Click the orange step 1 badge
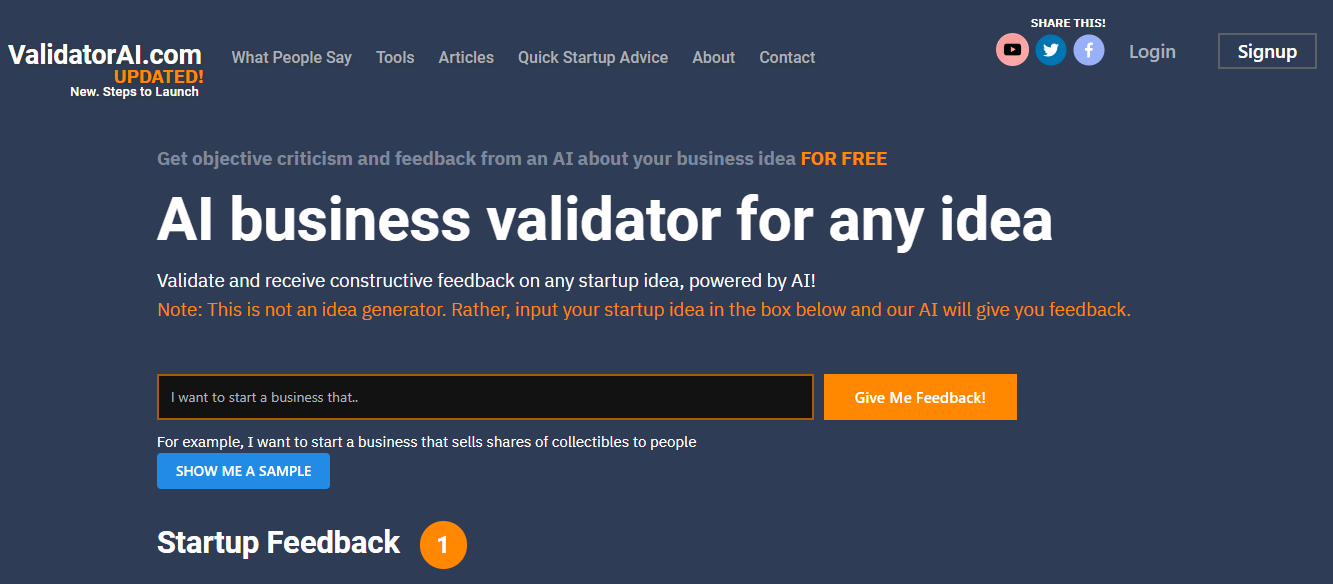 pyautogui.click(x=443, y=545)
